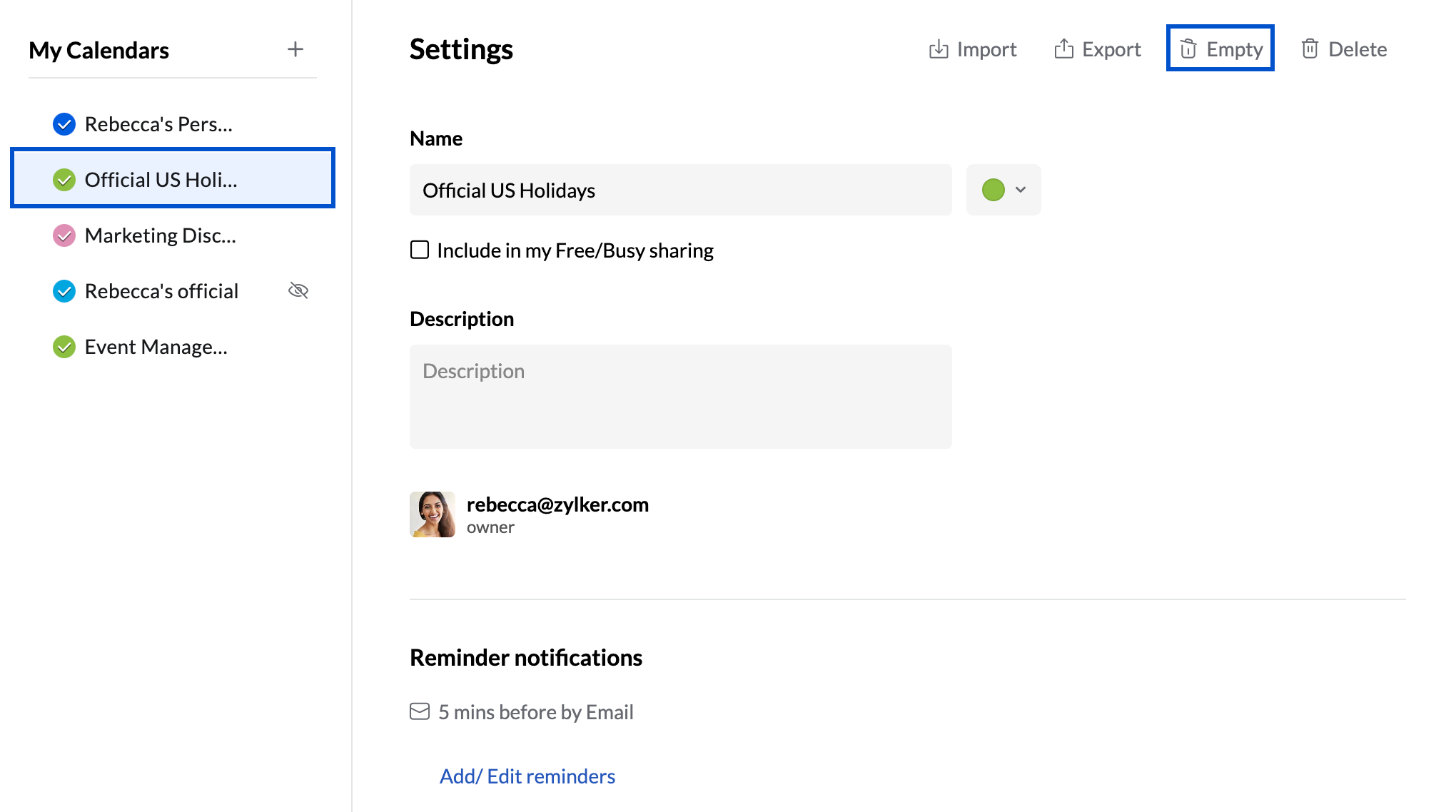Select Official US Holi... calendar in sidebar
The image size is (1456, 812).
pyautogui.click(x=161, y=180)
